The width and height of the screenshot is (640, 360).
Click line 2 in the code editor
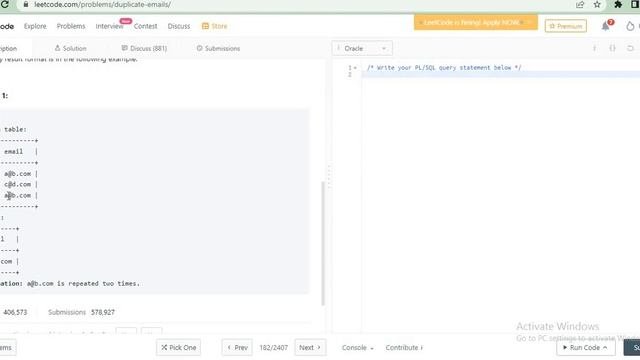(x=501, y=75)
